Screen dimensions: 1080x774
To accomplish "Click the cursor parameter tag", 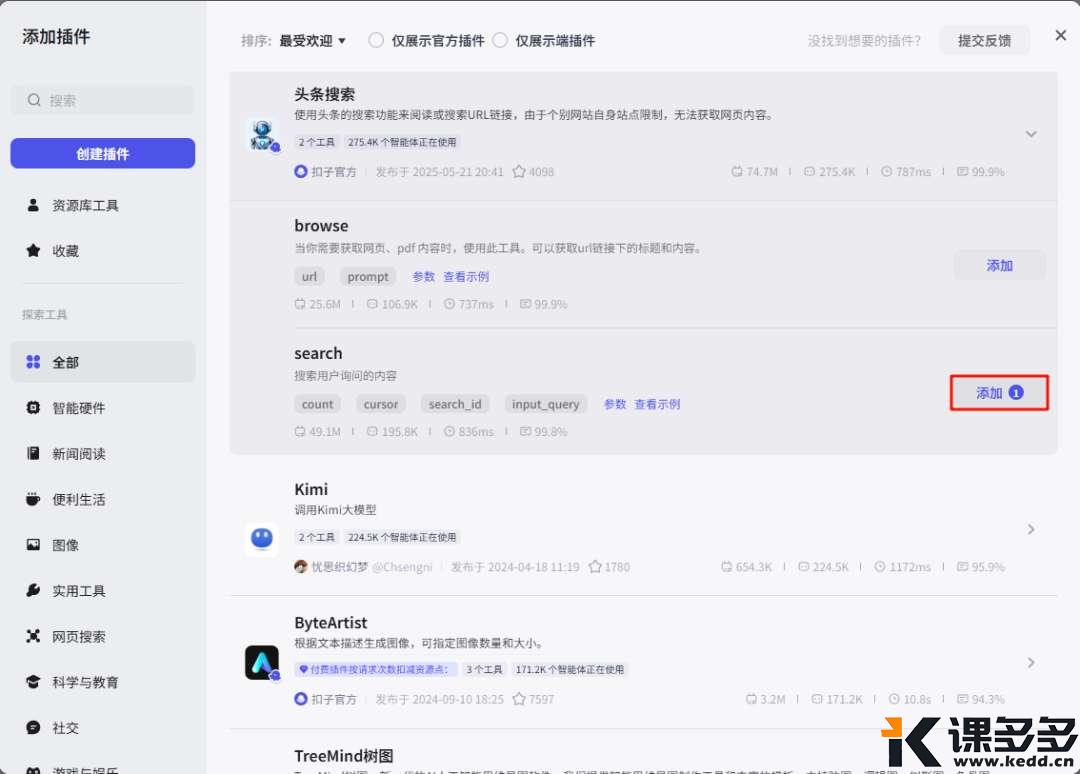I will pos(381,404).
